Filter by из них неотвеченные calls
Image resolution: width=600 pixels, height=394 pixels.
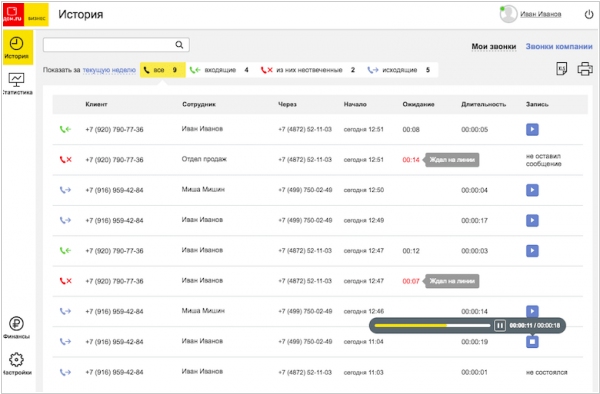308,70
